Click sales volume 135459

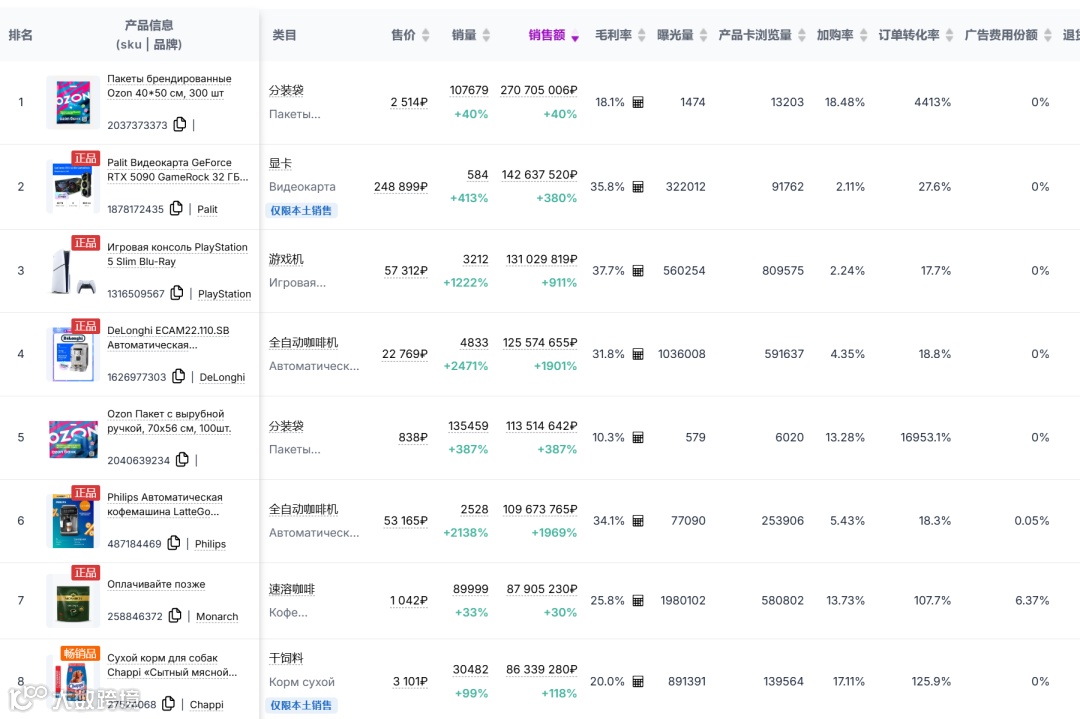(468, 426)
